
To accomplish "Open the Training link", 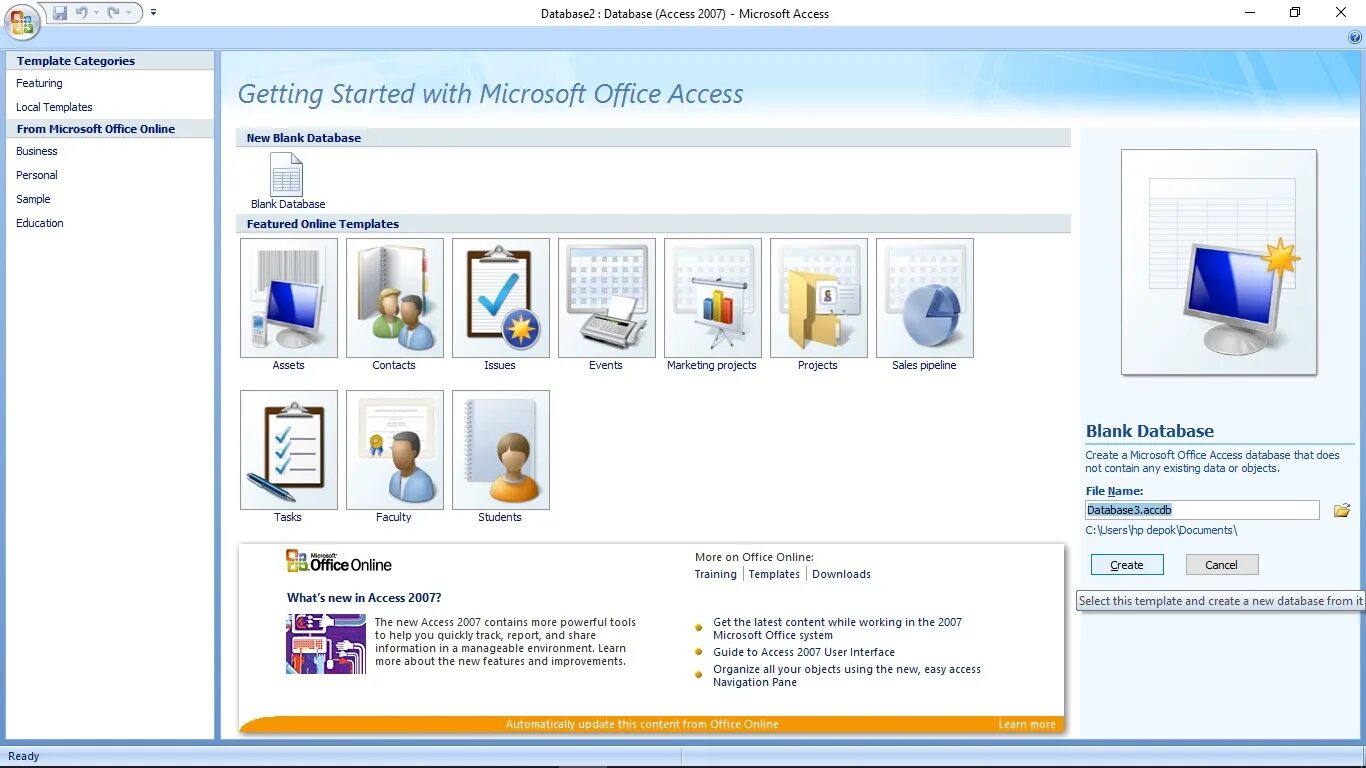I will pyautogui.click(x=716, y=574).
